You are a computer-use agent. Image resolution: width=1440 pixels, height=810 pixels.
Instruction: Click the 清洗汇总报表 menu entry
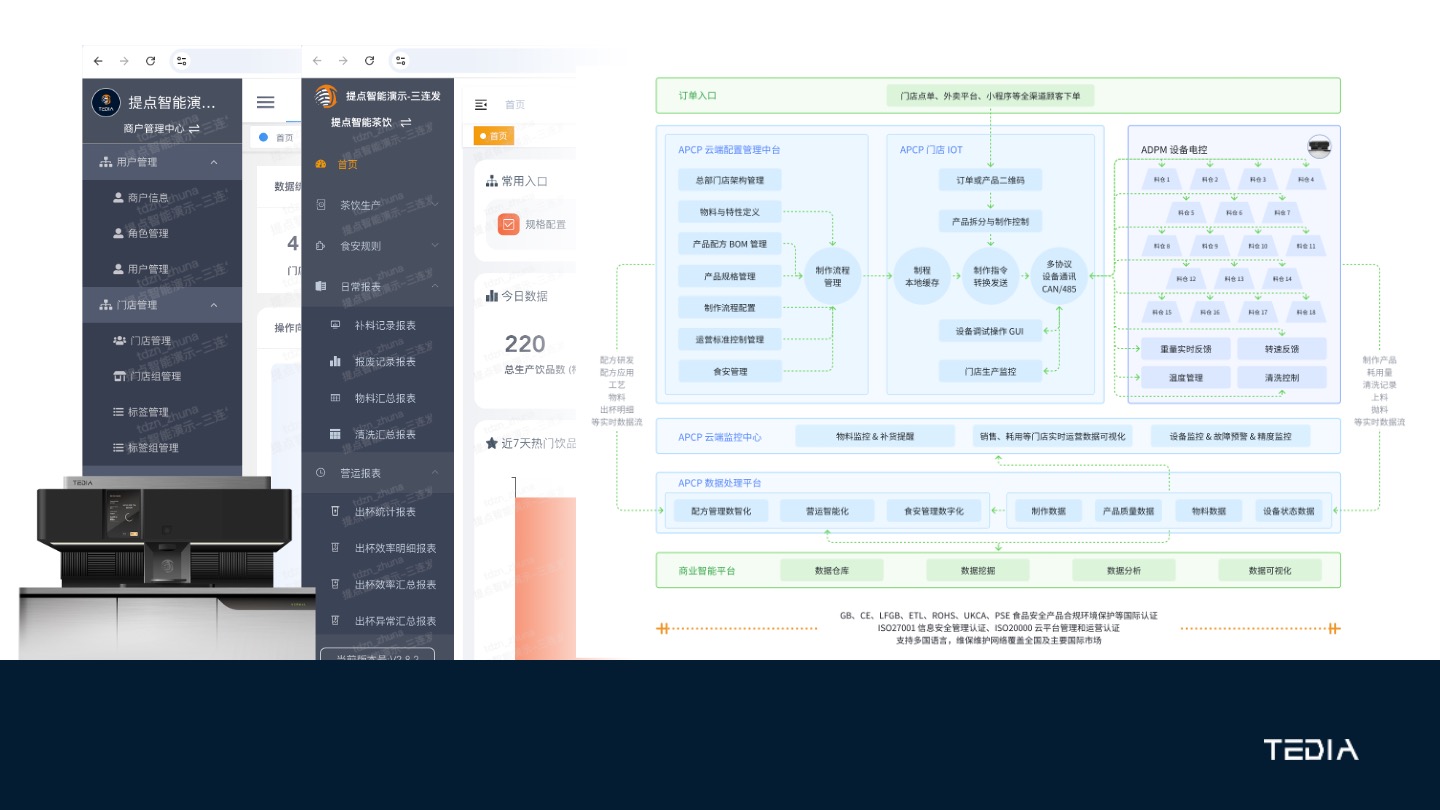(385, 434)
